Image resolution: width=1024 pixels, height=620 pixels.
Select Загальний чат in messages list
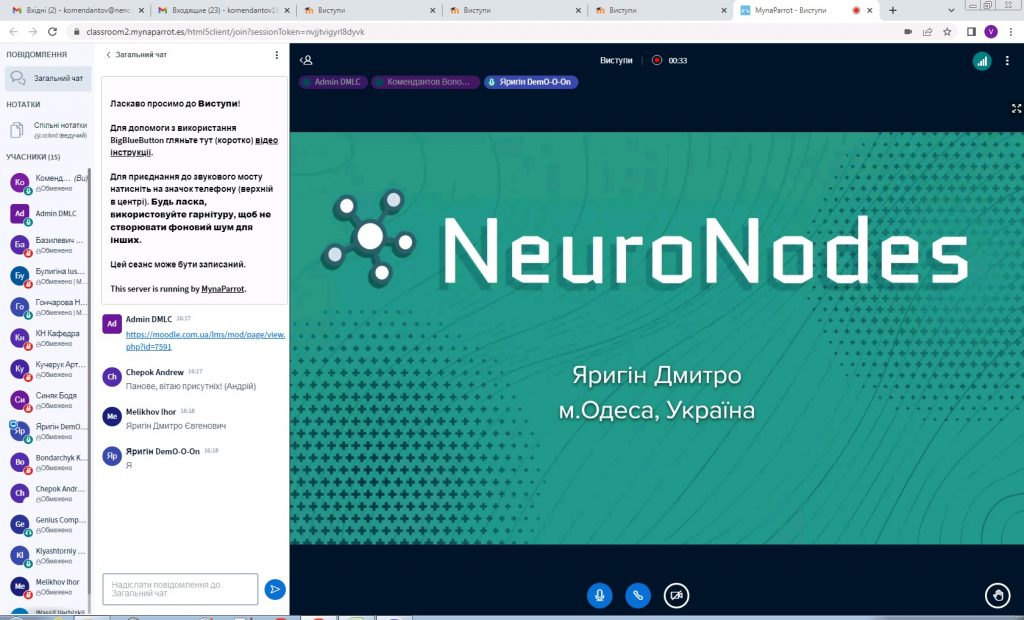coord(46,78)
